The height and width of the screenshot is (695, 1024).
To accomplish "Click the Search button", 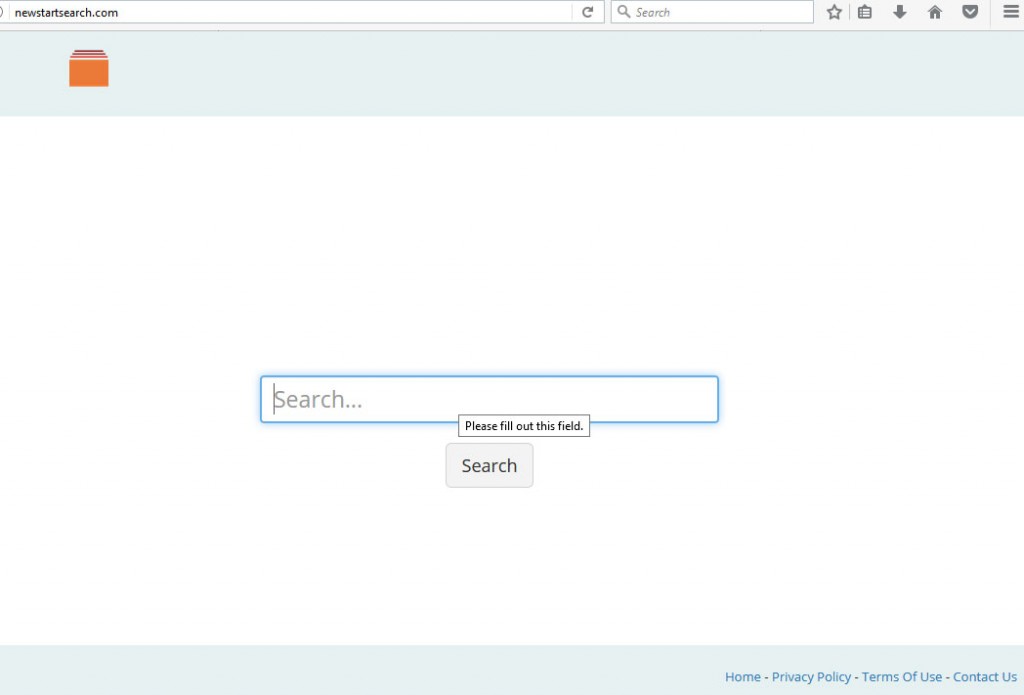I will coord(489,465).
